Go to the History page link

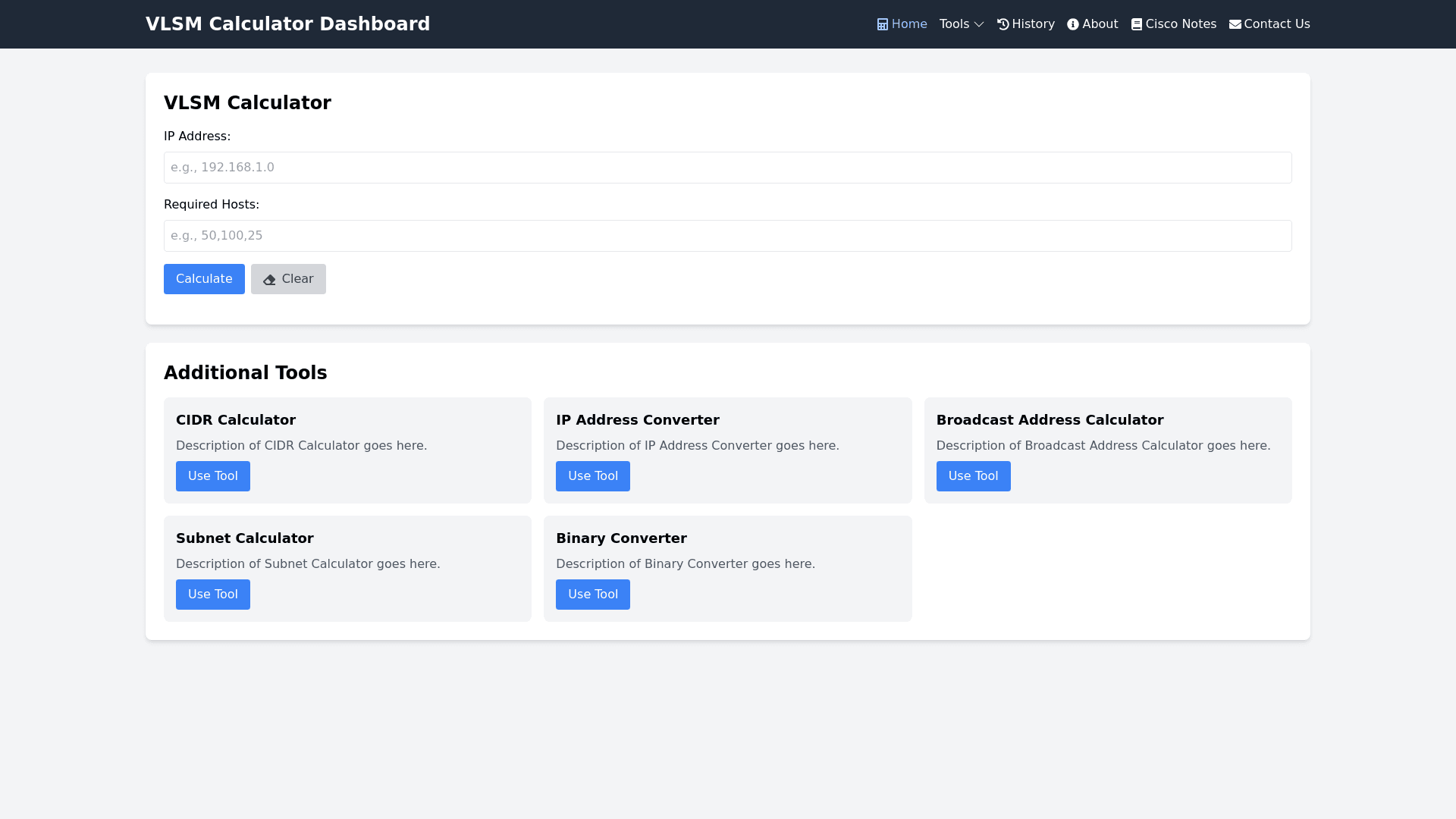1033,24
